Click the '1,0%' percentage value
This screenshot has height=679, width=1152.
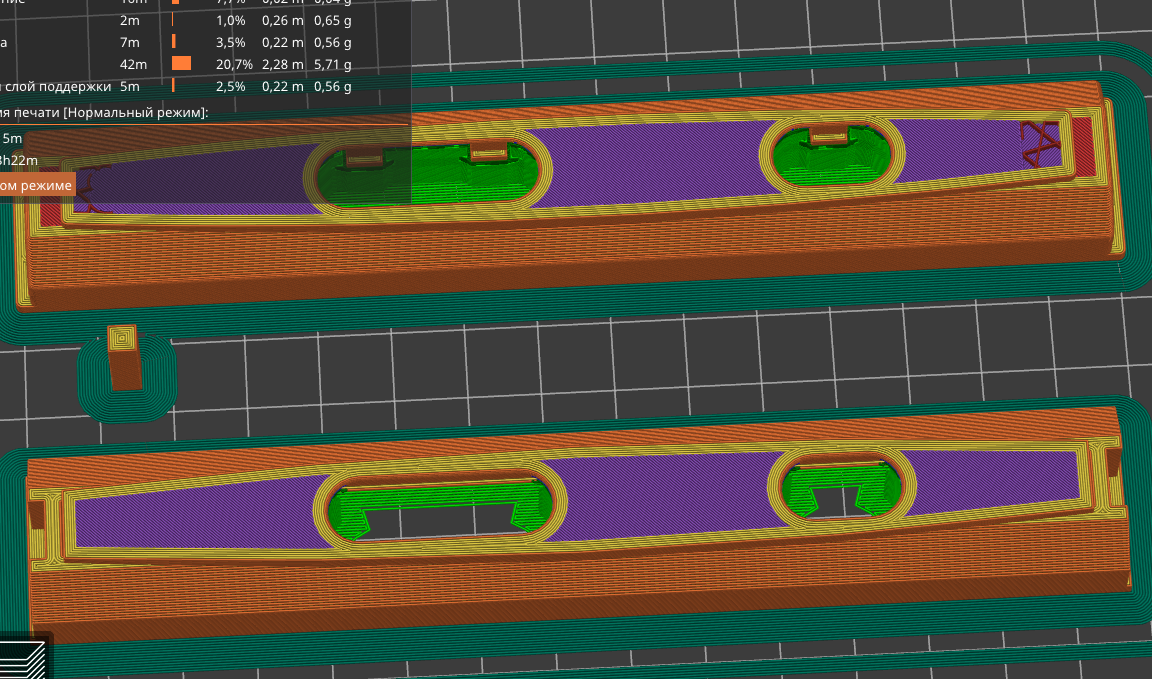[231, 20]
